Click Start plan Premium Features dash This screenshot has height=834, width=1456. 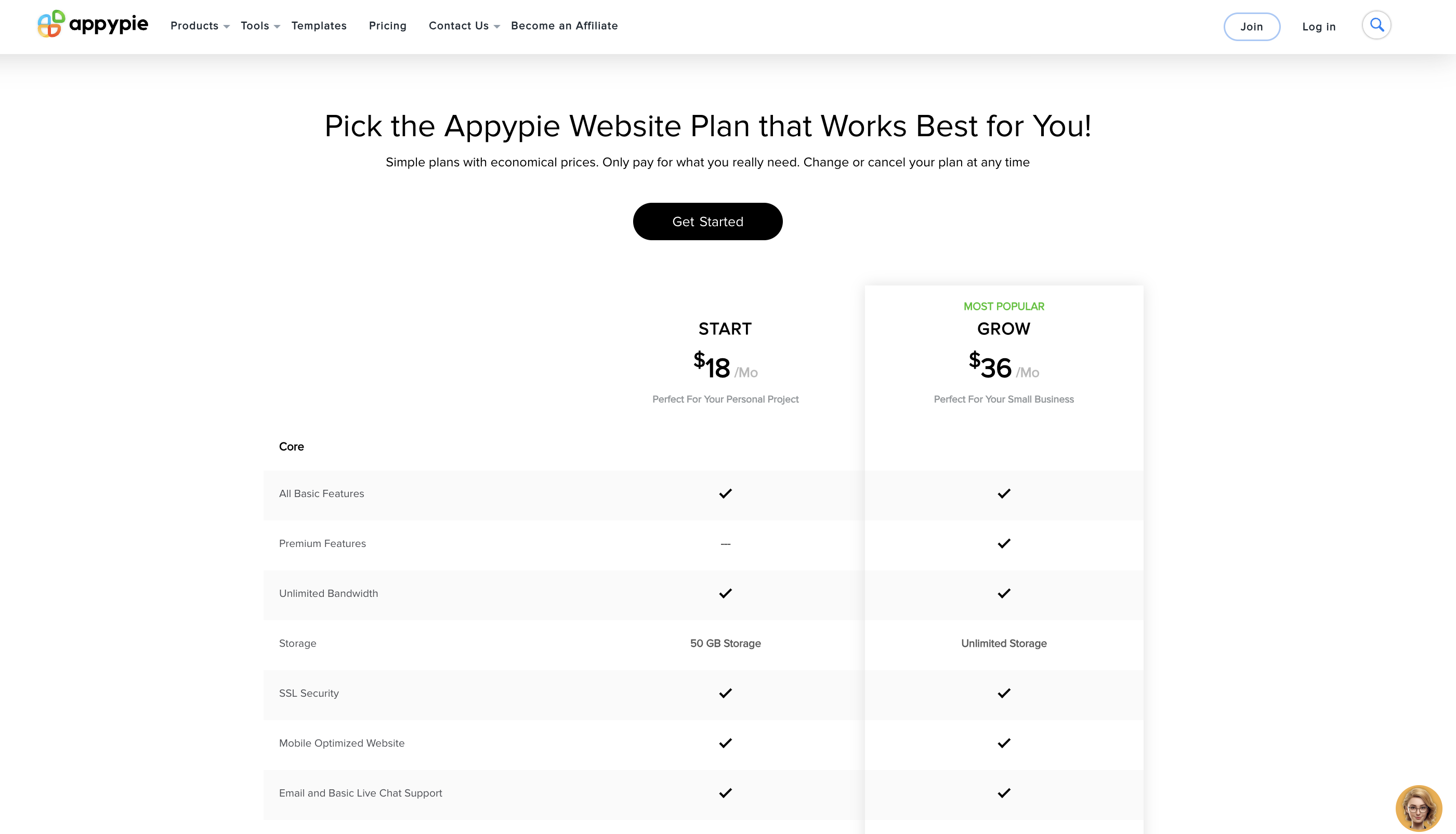coord(725,543)
